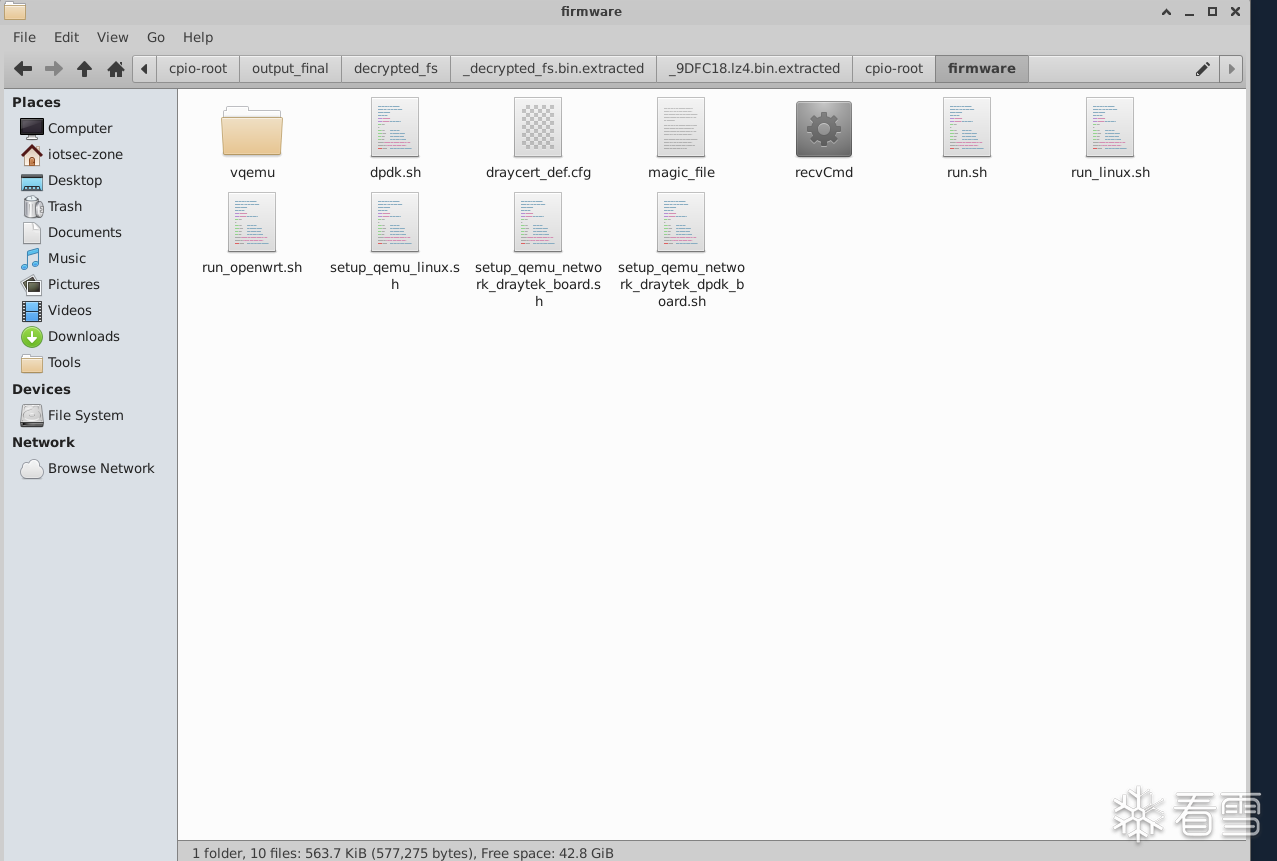Open Browse Network under Network

point(90,468)
